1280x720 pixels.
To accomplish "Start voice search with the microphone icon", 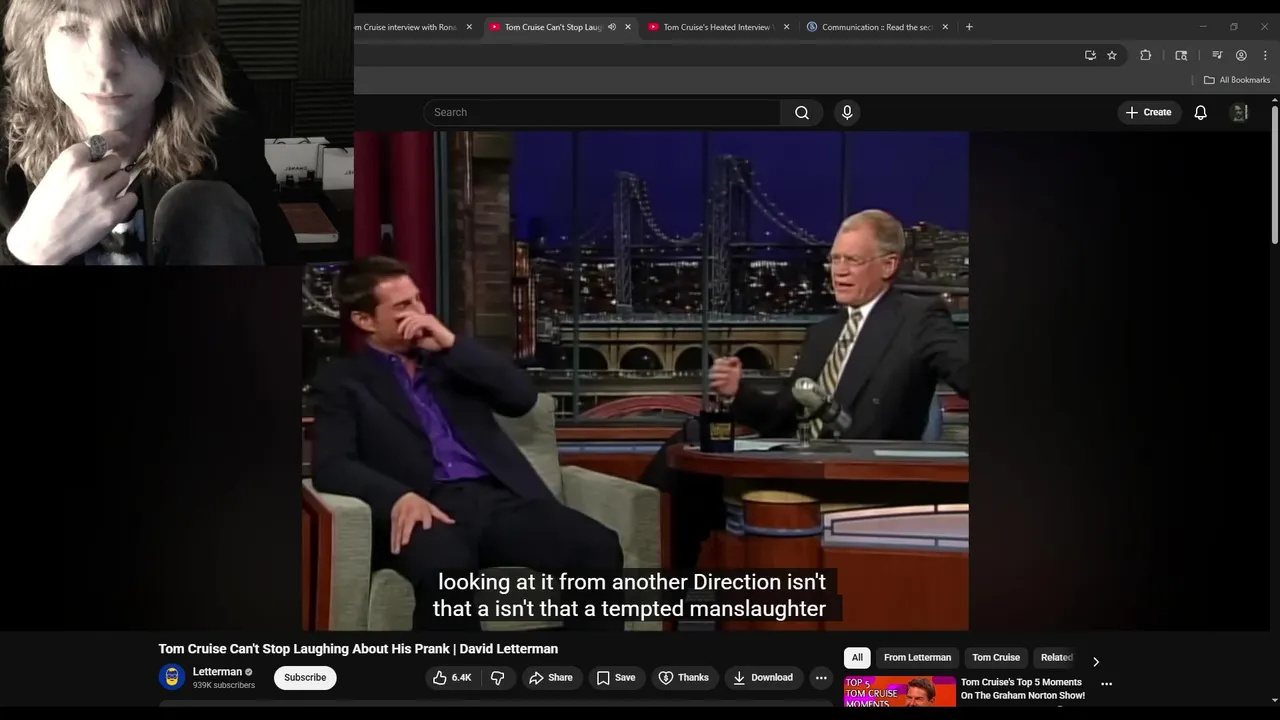I will tap(847, 112).
